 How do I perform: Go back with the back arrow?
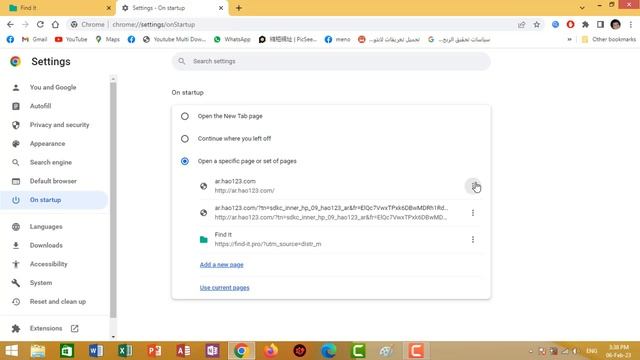(10, 24)
